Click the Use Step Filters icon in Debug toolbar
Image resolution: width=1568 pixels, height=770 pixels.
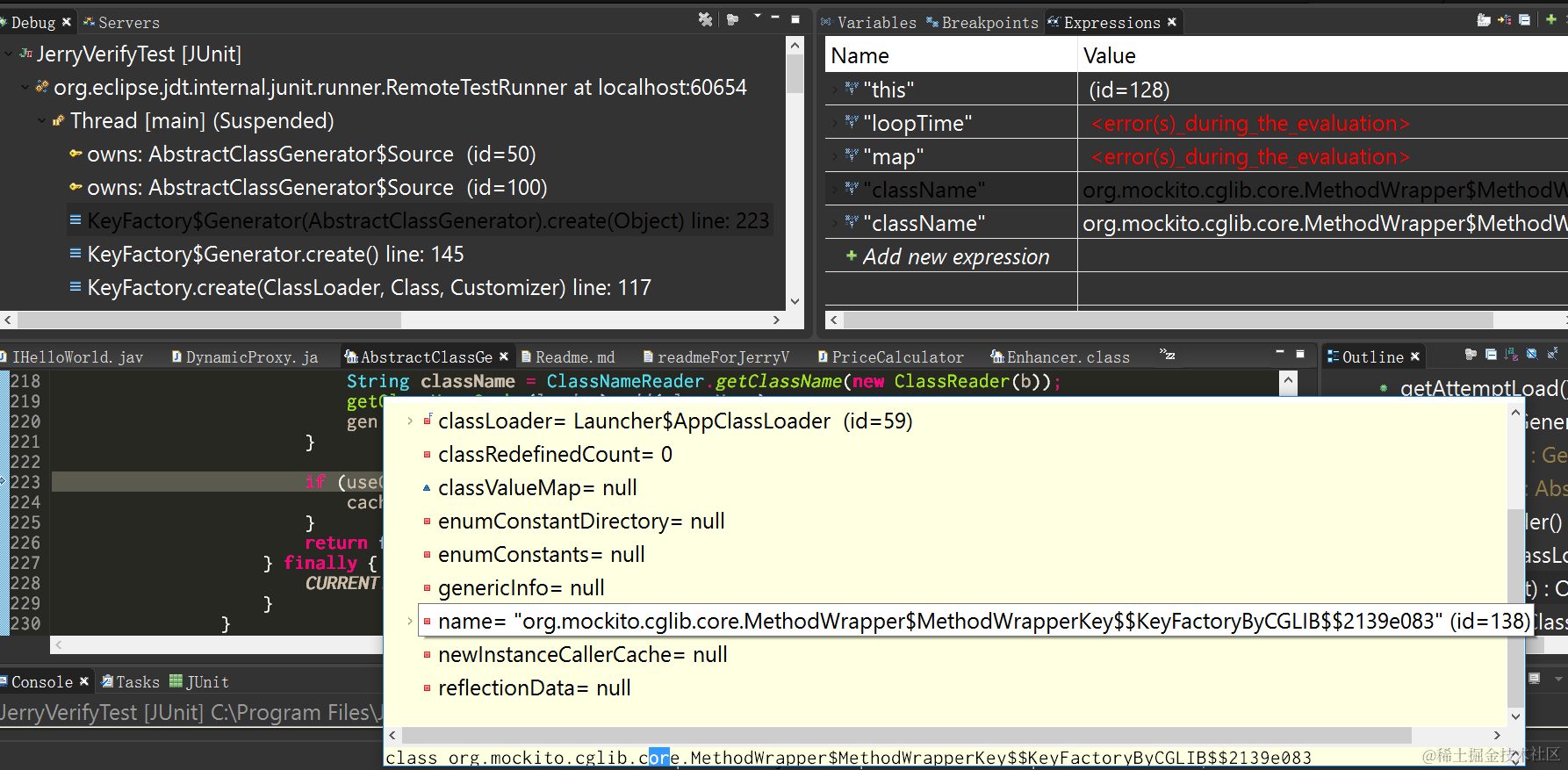(732, 19)
